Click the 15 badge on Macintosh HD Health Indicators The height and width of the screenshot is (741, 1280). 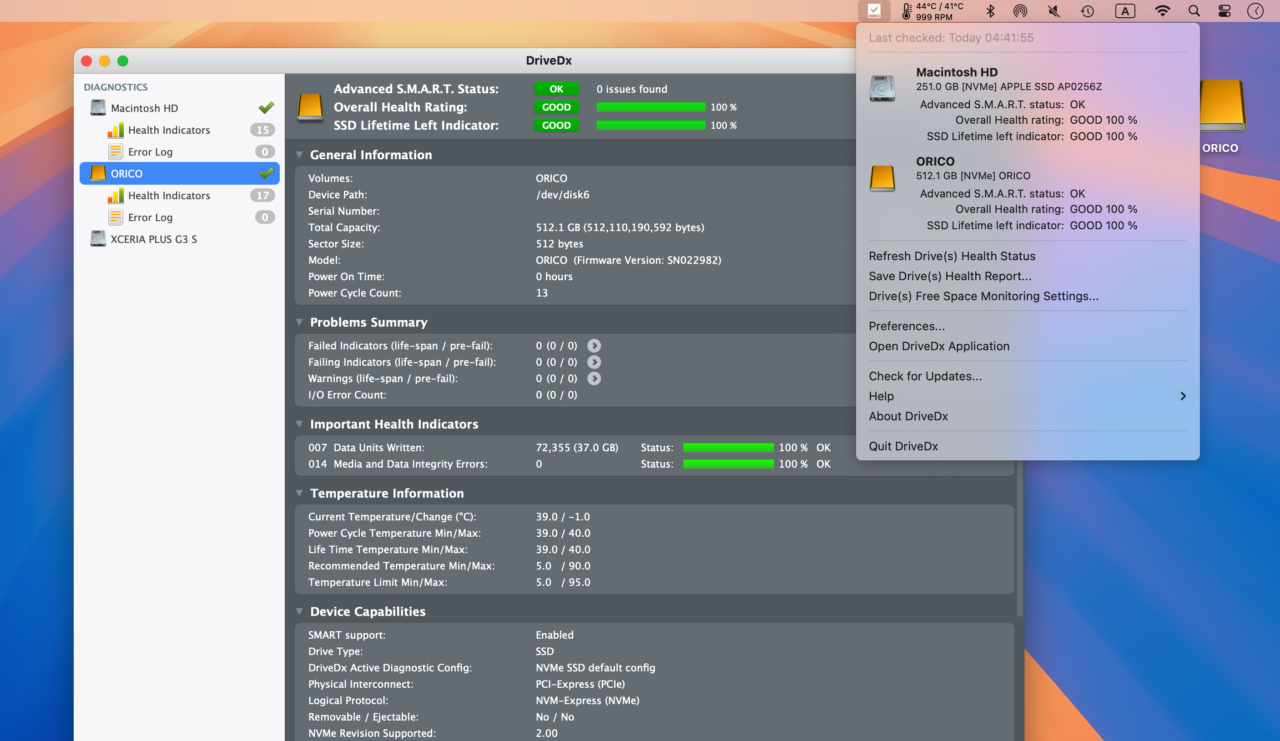262,130
